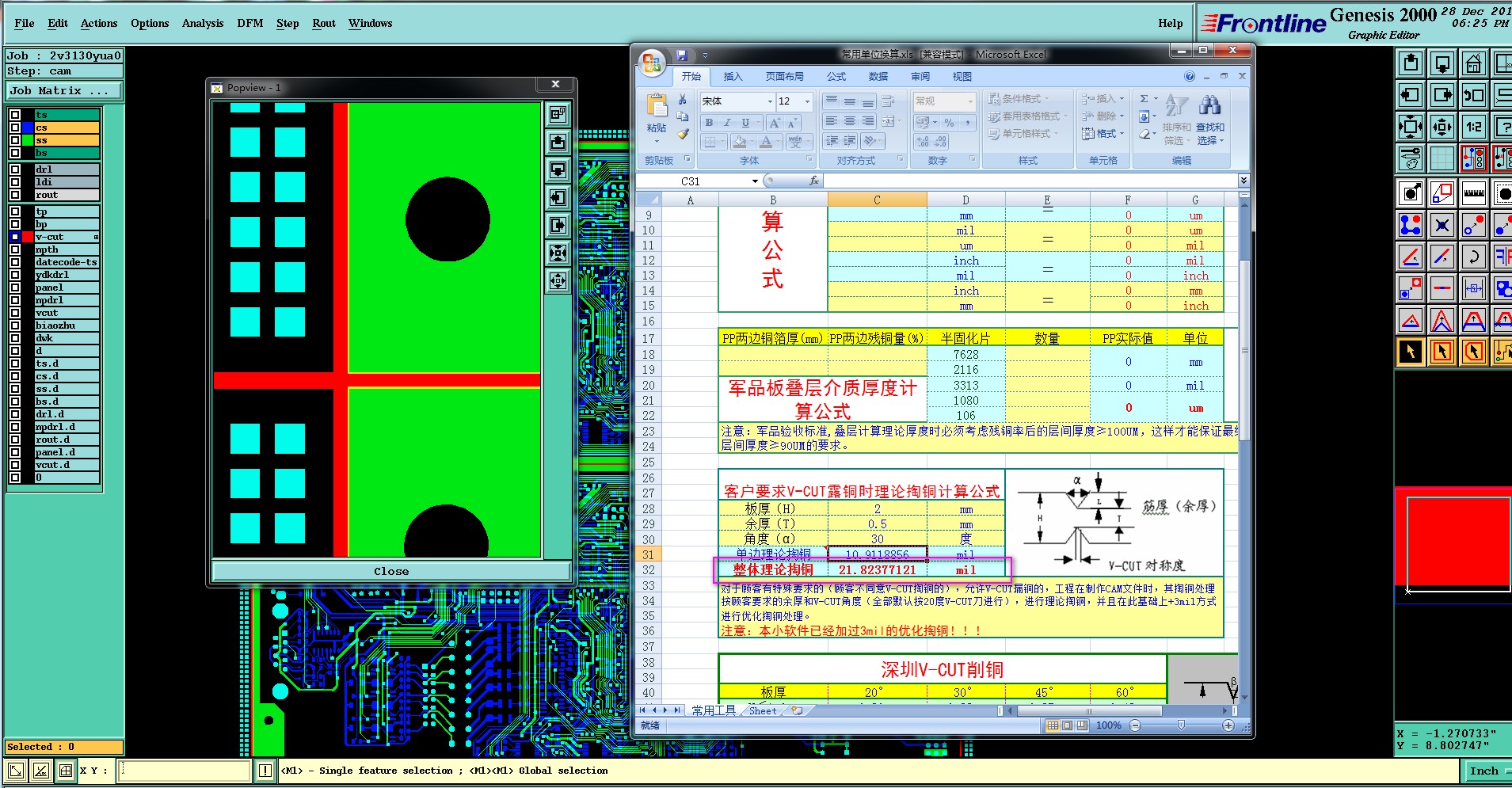This screenshot has height=788, width=1512.
Task: Click the 1:2 zoom scale icon
Action: click(x=1474, y=127)
